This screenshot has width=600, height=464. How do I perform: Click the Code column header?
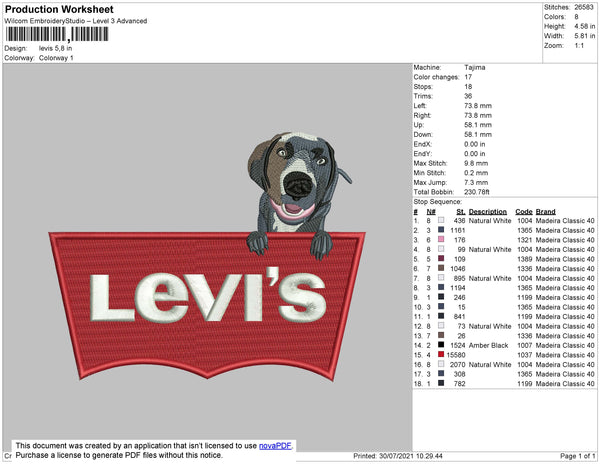click(x=523, y=212)
